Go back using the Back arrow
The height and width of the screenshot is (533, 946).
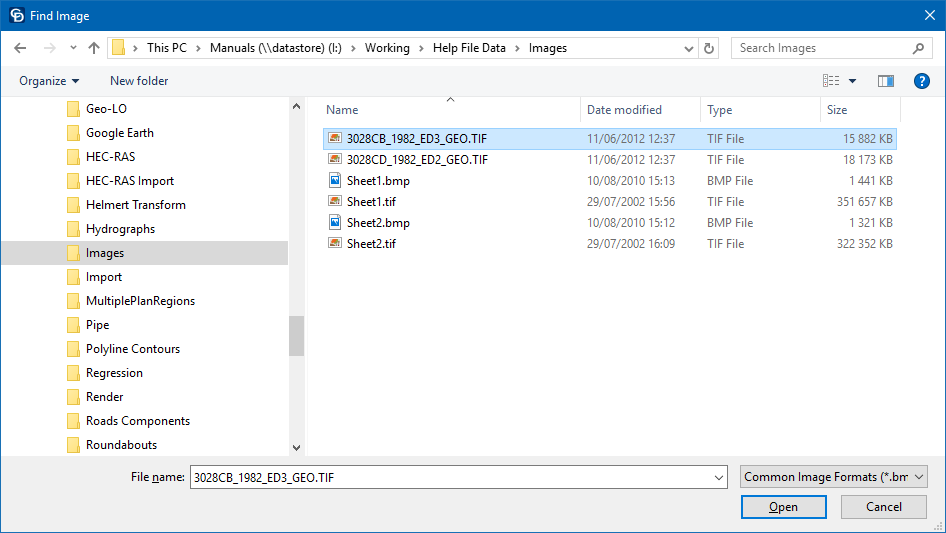coord(20,48)
